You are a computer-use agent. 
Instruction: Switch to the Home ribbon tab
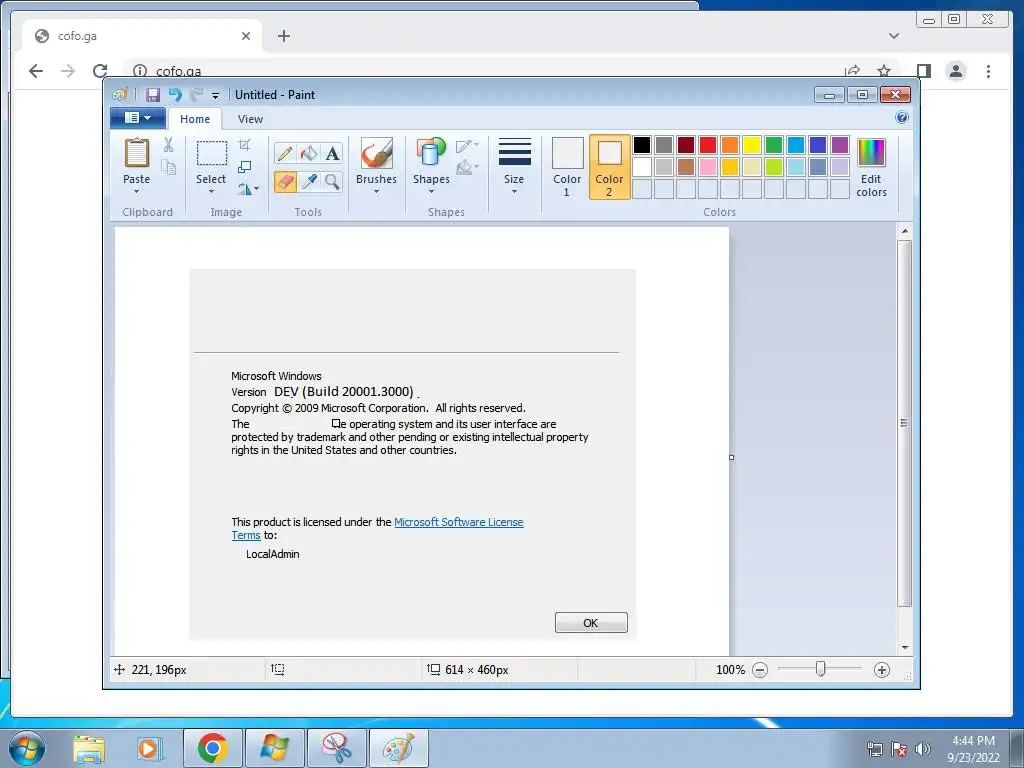195,119
